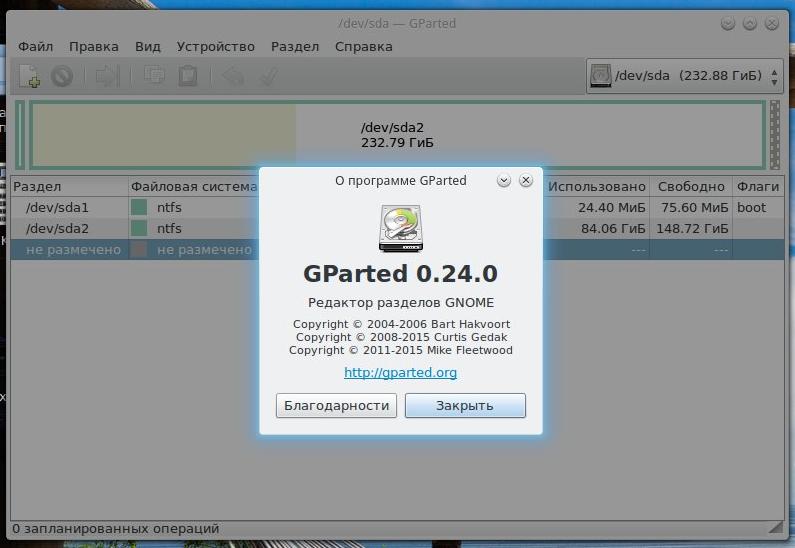Open the Файл menu
This screenshot has width=795, height=548.
(x=35, y=47)
